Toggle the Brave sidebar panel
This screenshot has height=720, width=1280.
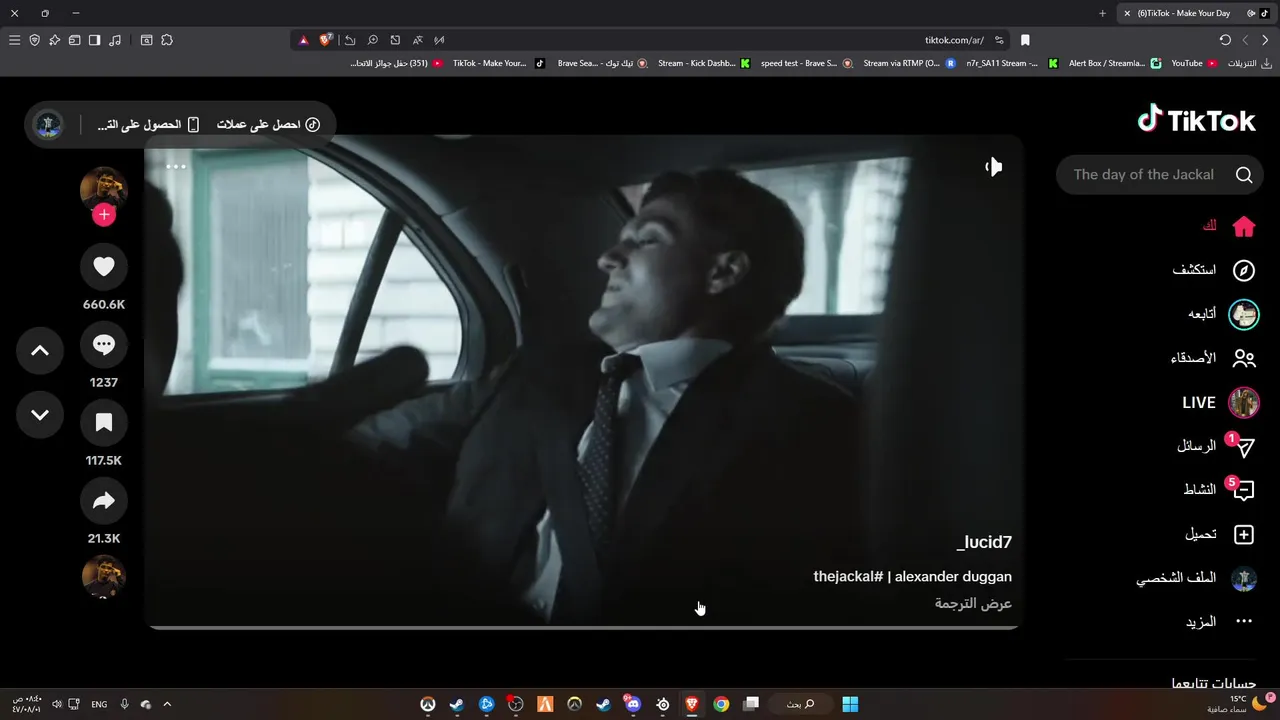(x=94, y=40)
